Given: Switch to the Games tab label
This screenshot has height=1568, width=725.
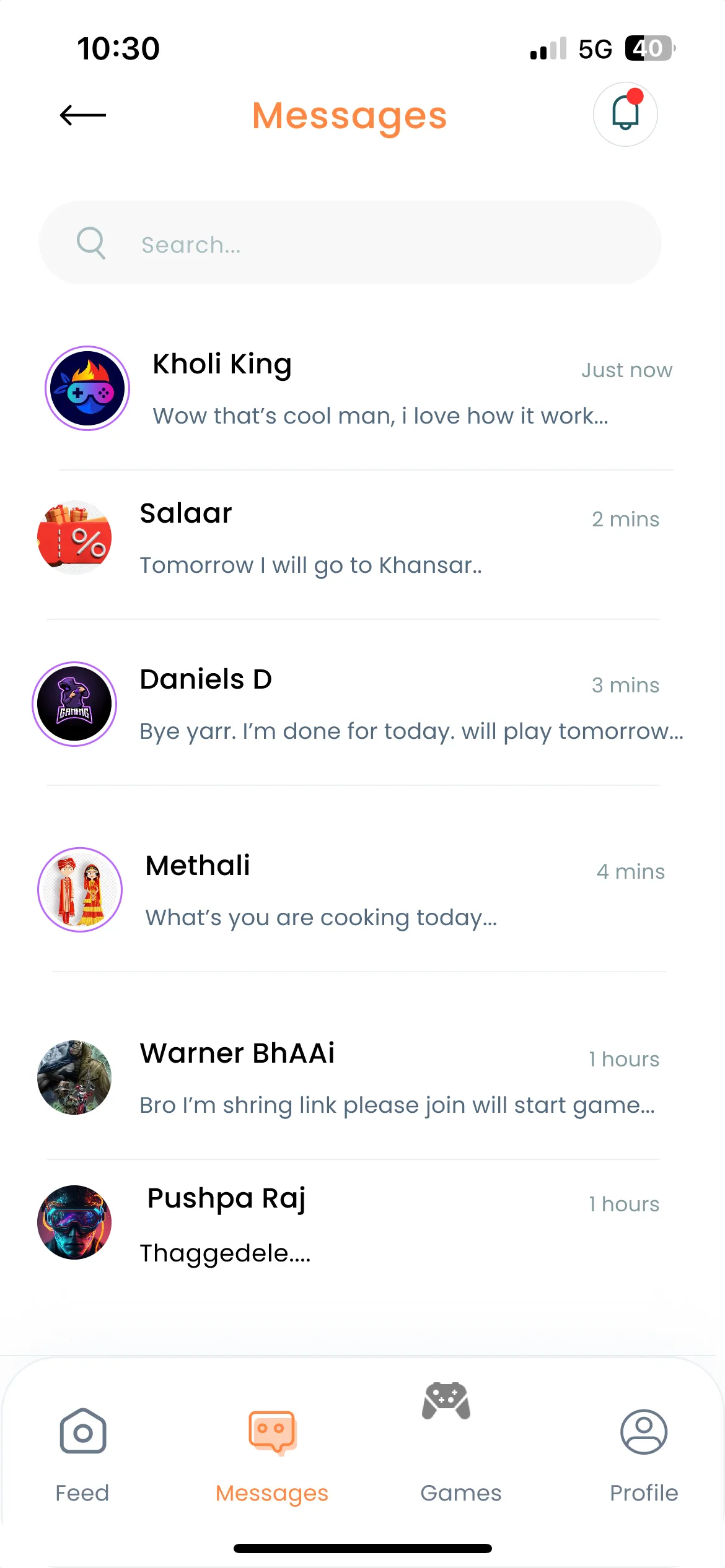Looking at the screenshot, I should point(460,1493).
